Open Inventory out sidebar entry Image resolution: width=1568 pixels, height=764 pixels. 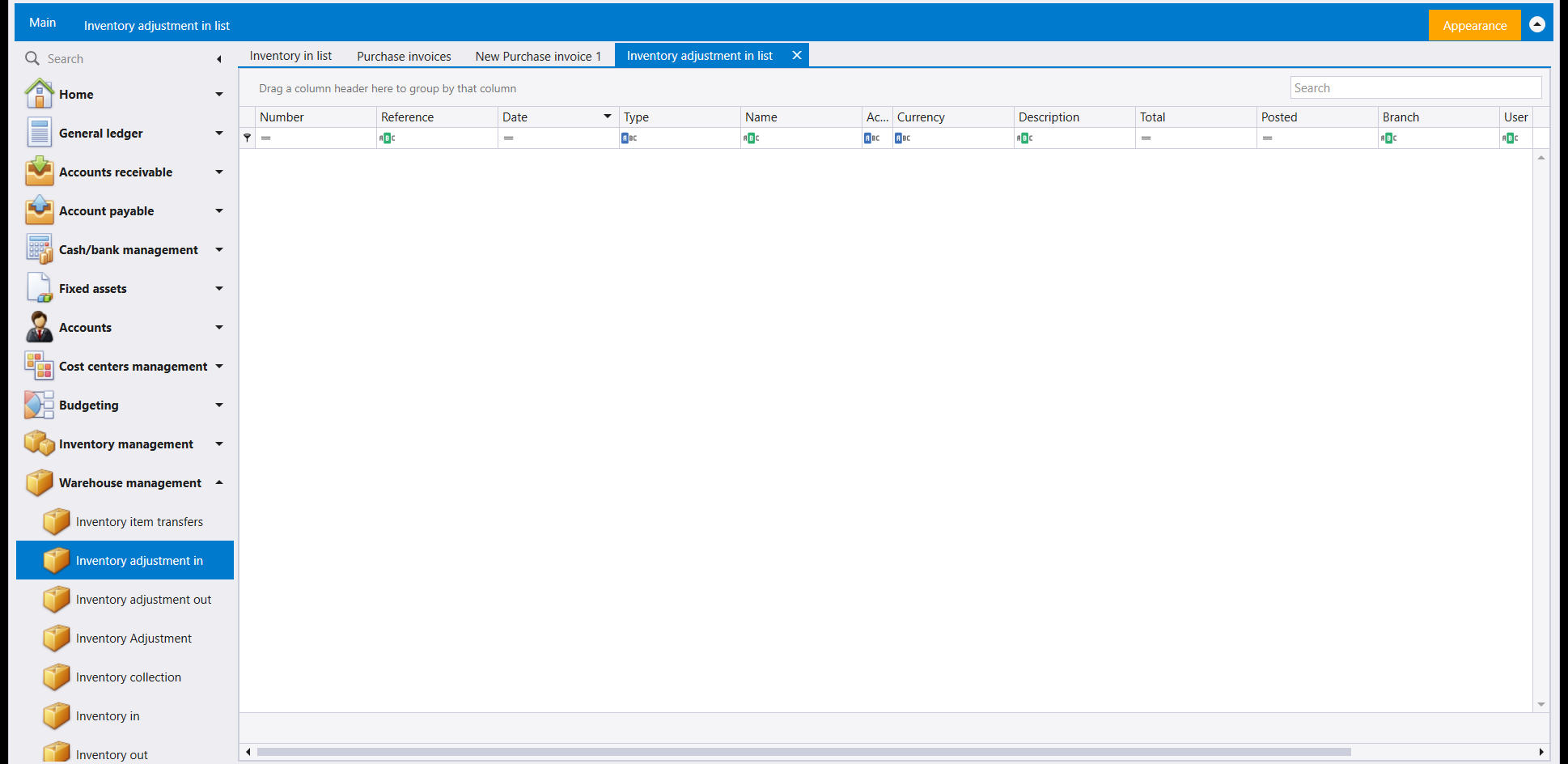125,753
